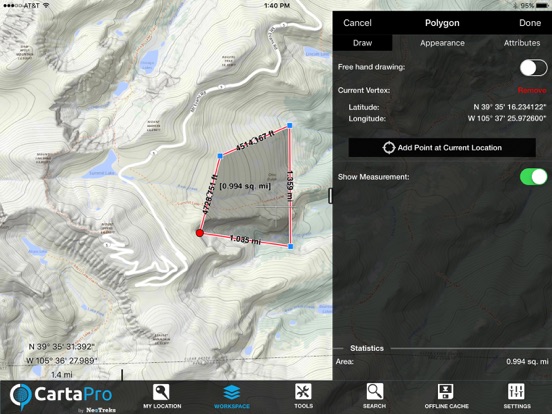The height and width of the screenshot is (414, 552).
Task: Select the top-right blue polygon vertex
Action: point(290,125)
